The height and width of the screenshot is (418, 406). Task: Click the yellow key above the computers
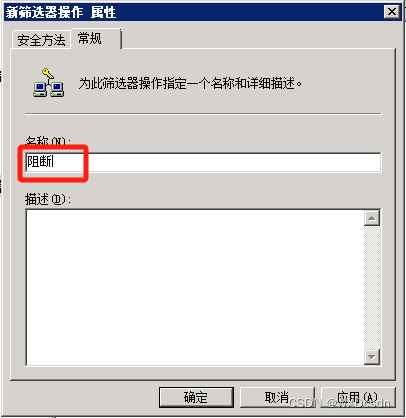click(x=47, y=73)
